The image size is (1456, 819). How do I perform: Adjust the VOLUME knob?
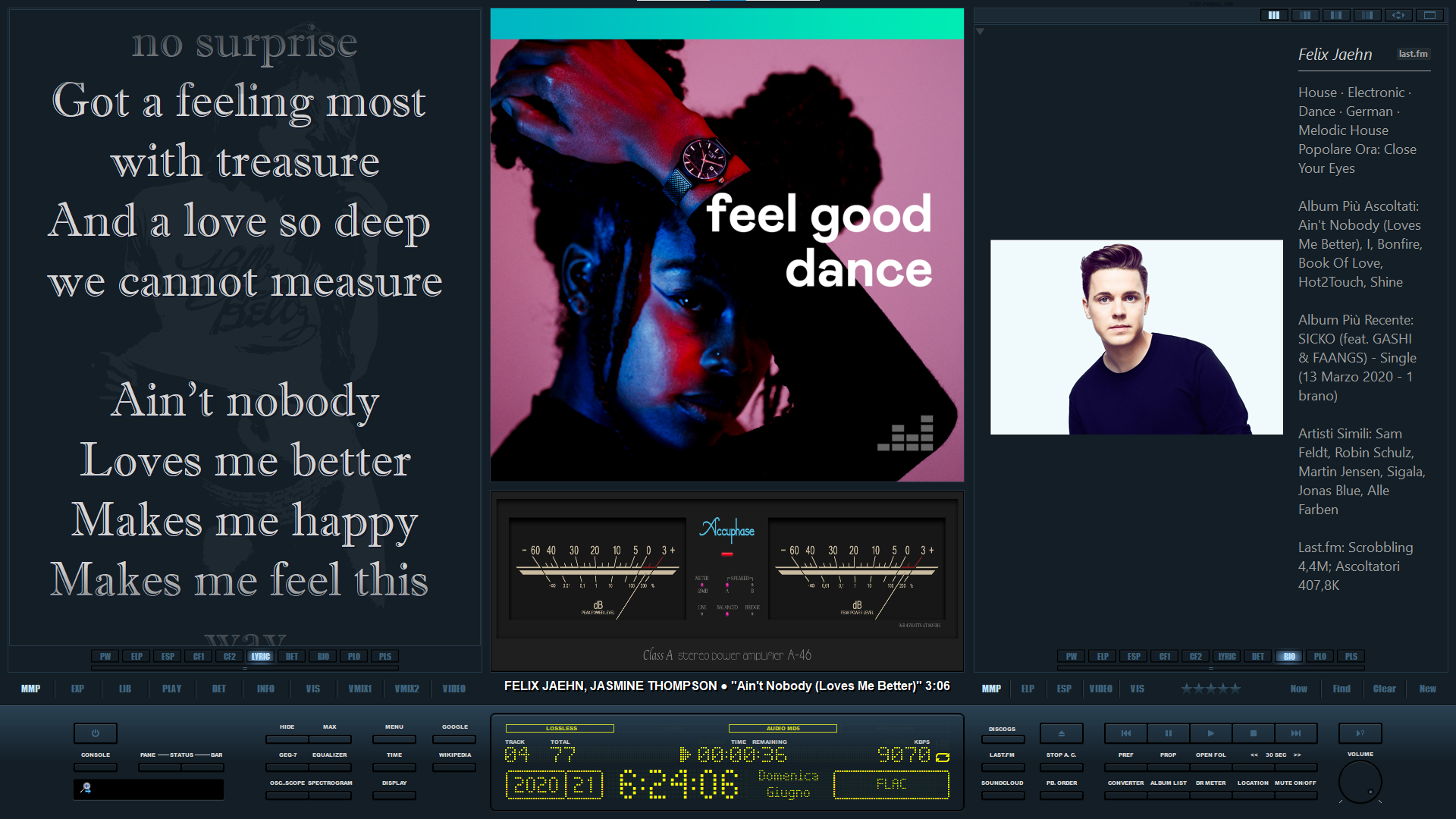point(1360,782)
